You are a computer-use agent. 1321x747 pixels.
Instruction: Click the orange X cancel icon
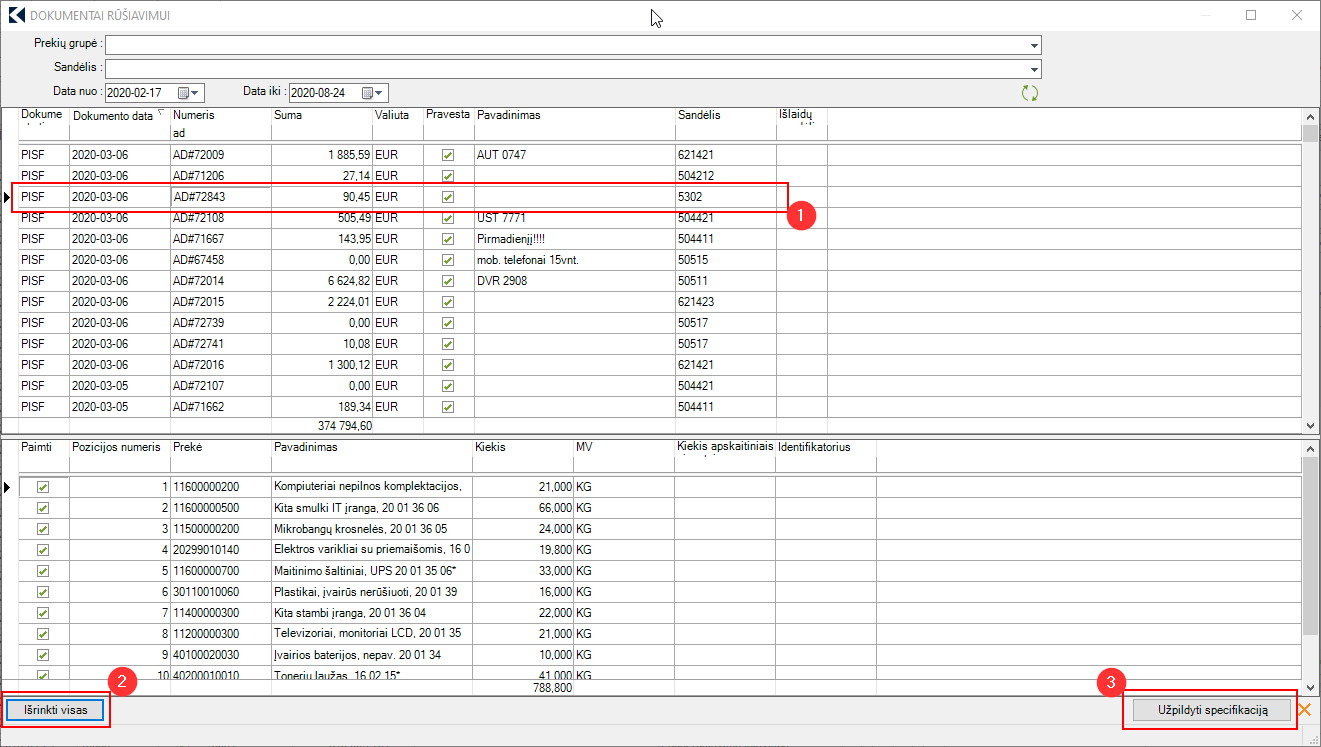coord(1304,710)
